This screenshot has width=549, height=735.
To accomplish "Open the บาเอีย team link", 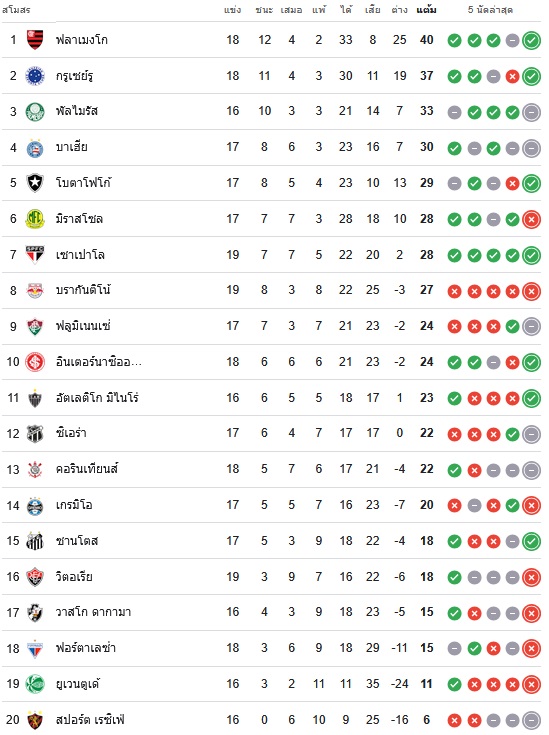I will coord(72,147).
